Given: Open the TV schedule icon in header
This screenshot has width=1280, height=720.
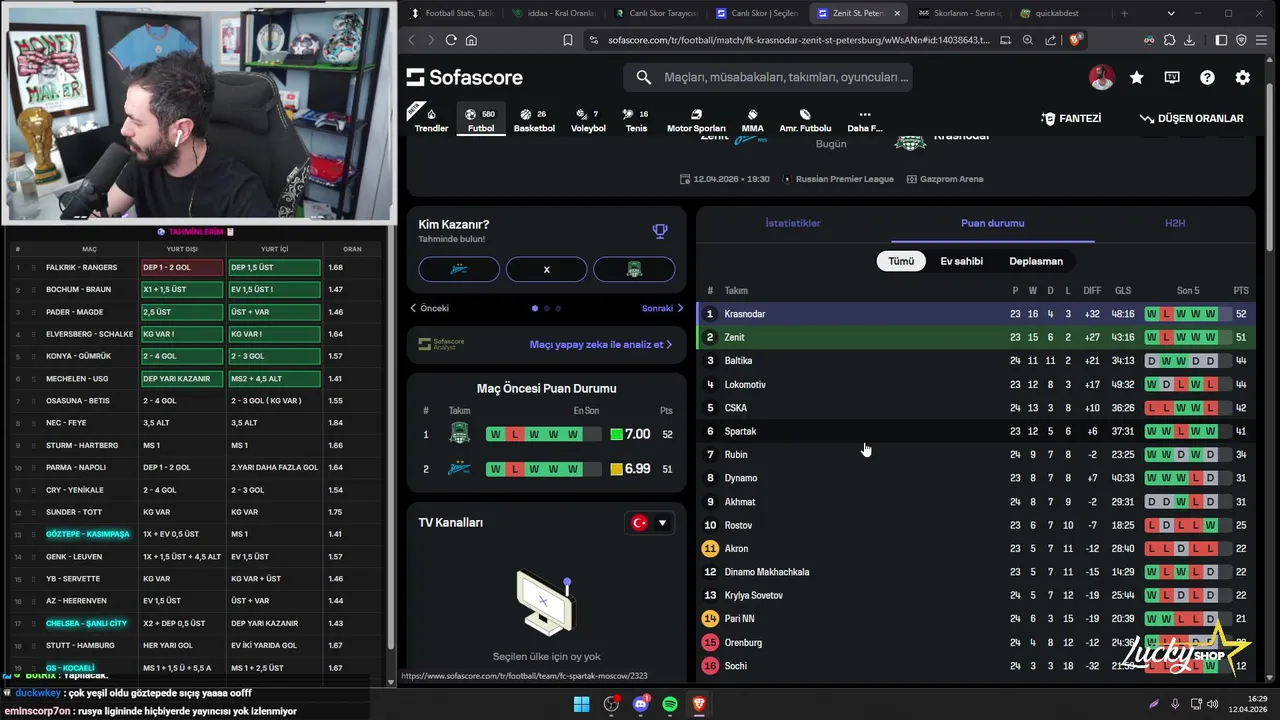Looking at the screenshot, I should click(x=1172, y=77).
